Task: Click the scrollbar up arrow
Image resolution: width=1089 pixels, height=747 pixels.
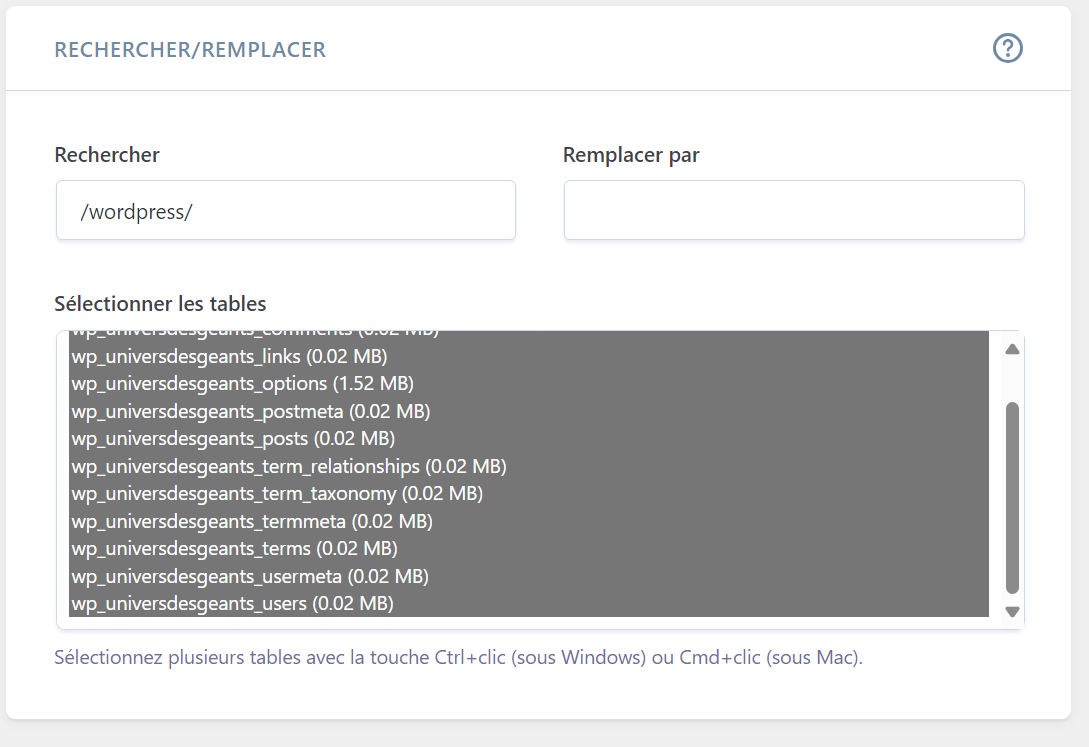Action: pos(1012,349)
